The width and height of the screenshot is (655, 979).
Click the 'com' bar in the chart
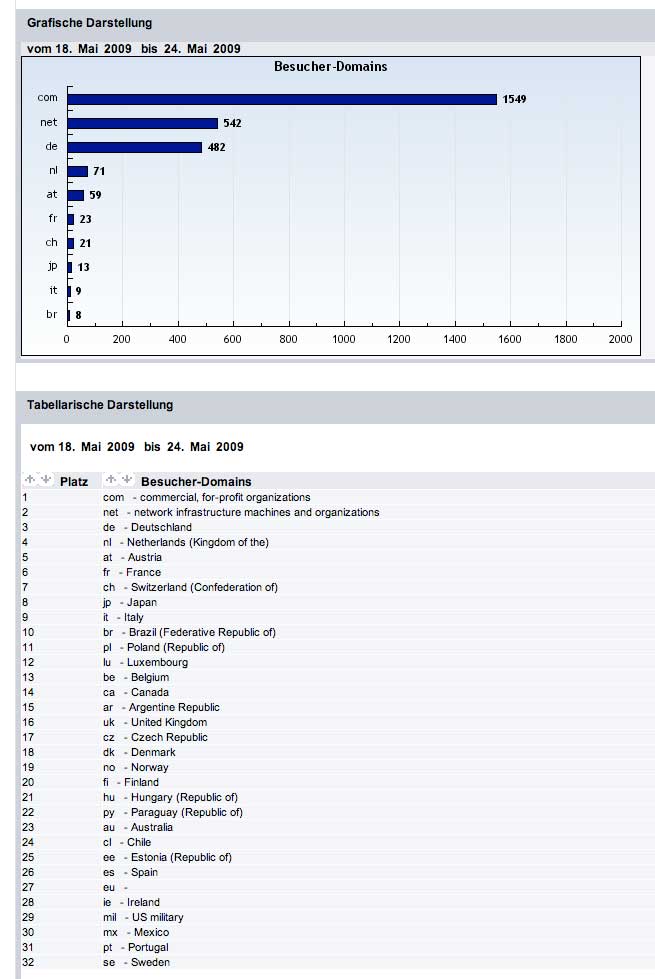pyautogui.click(x=282, y=99)
